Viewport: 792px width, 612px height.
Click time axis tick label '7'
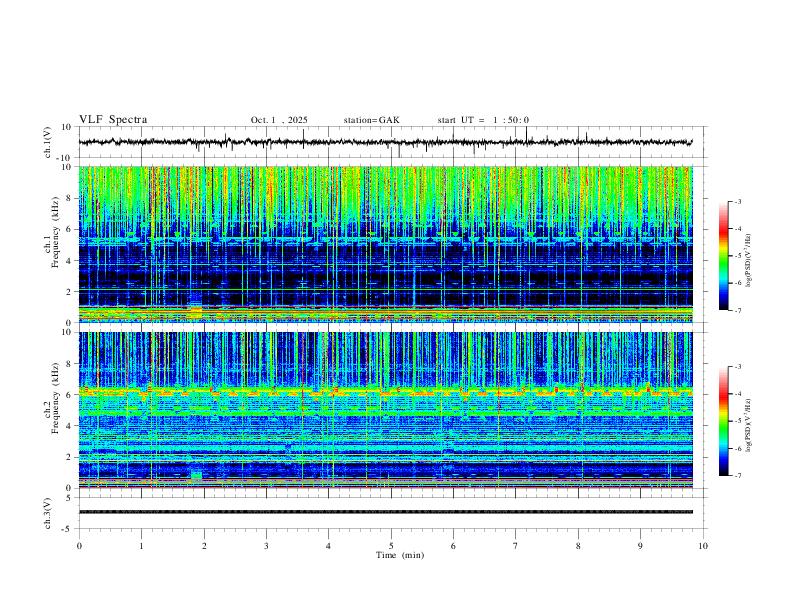tap(516, 546)
